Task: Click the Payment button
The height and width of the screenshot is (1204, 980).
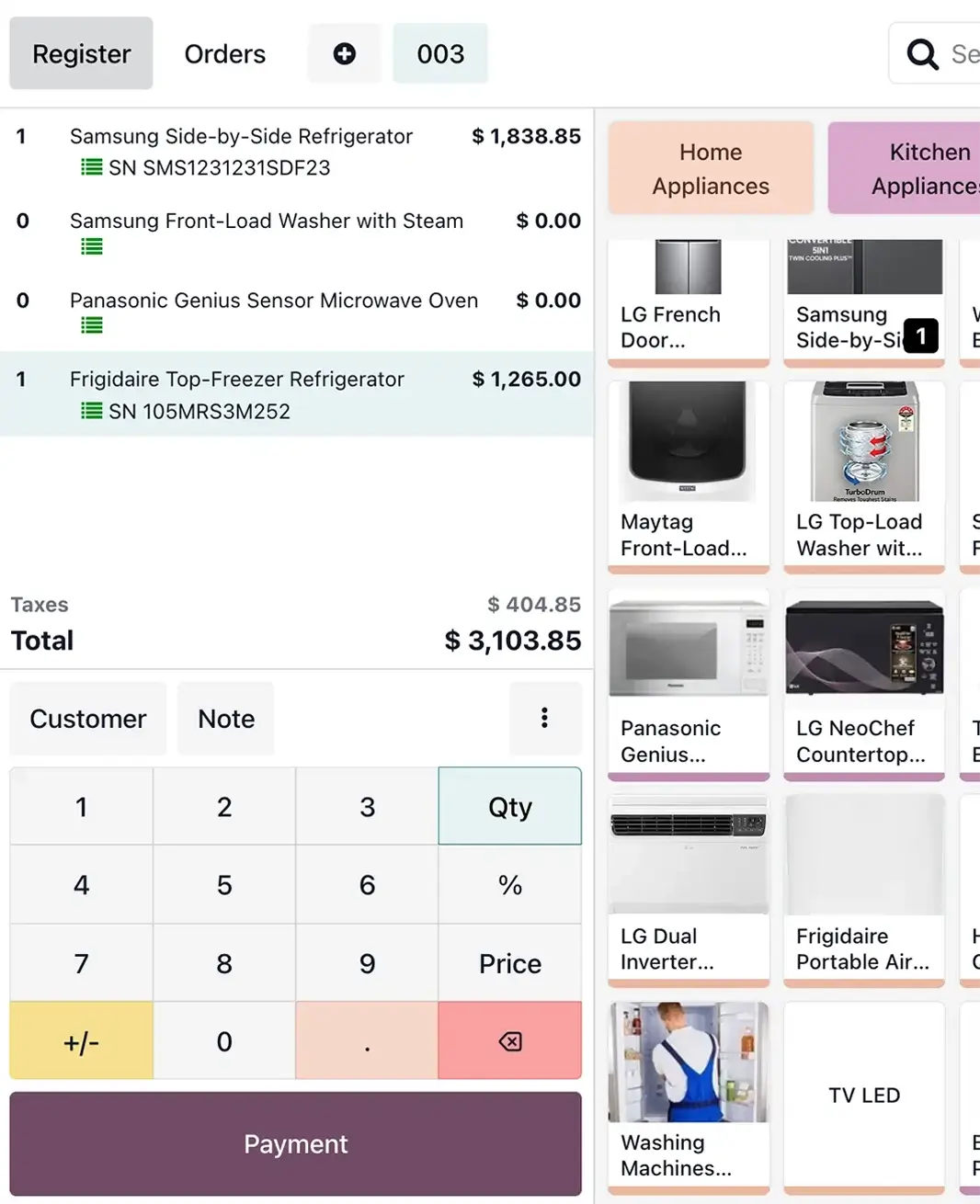Action: coord(296,1144)
